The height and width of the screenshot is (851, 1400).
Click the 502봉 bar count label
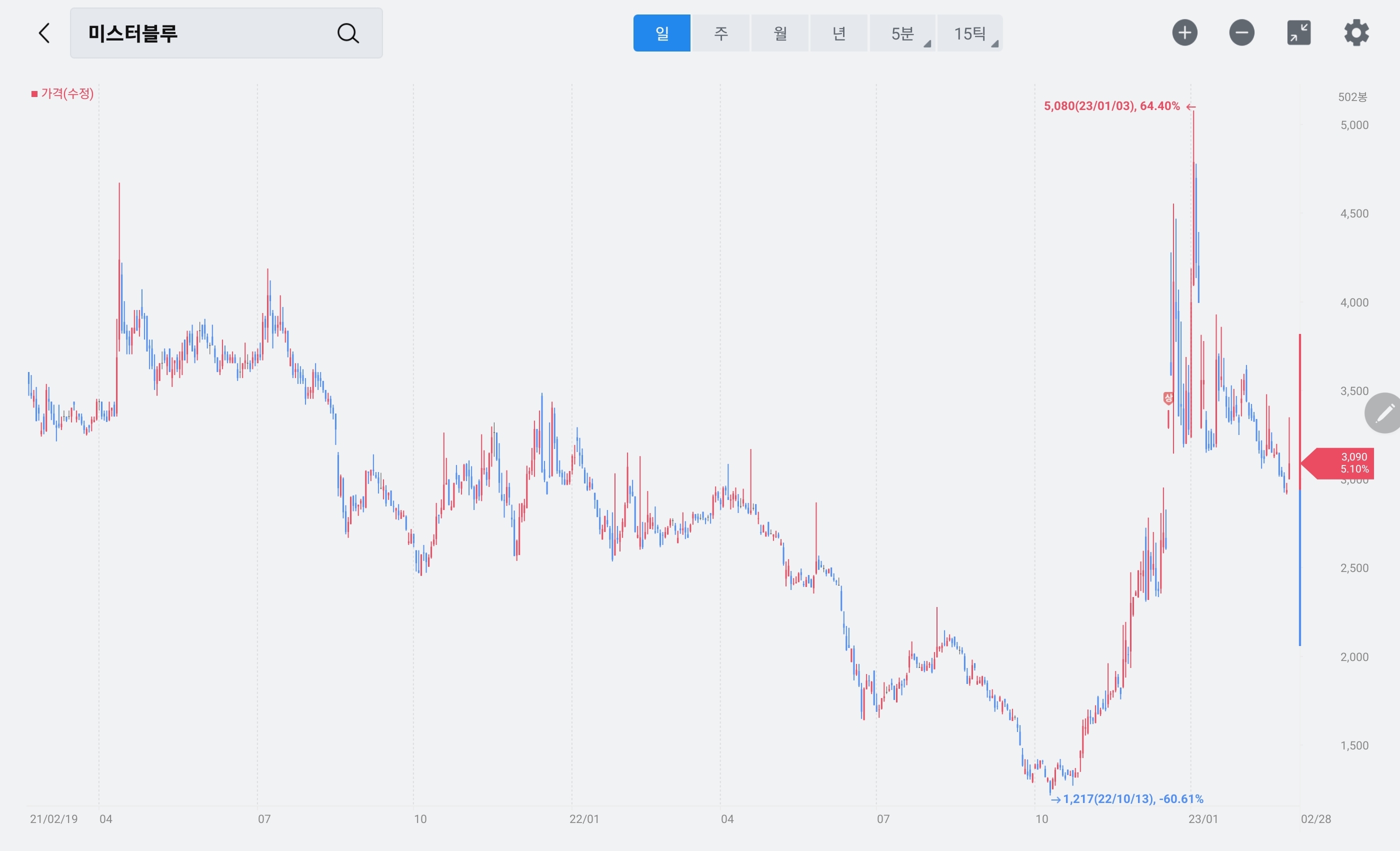coord(1352,97)
